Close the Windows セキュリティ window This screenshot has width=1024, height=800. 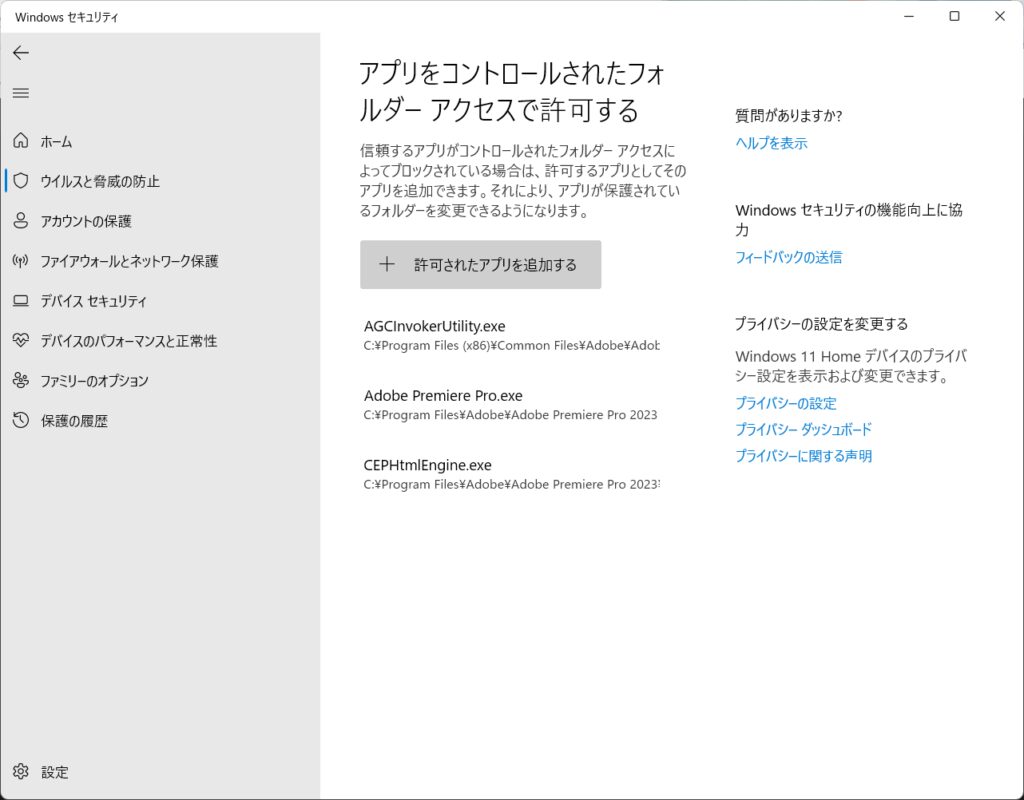1000,16
